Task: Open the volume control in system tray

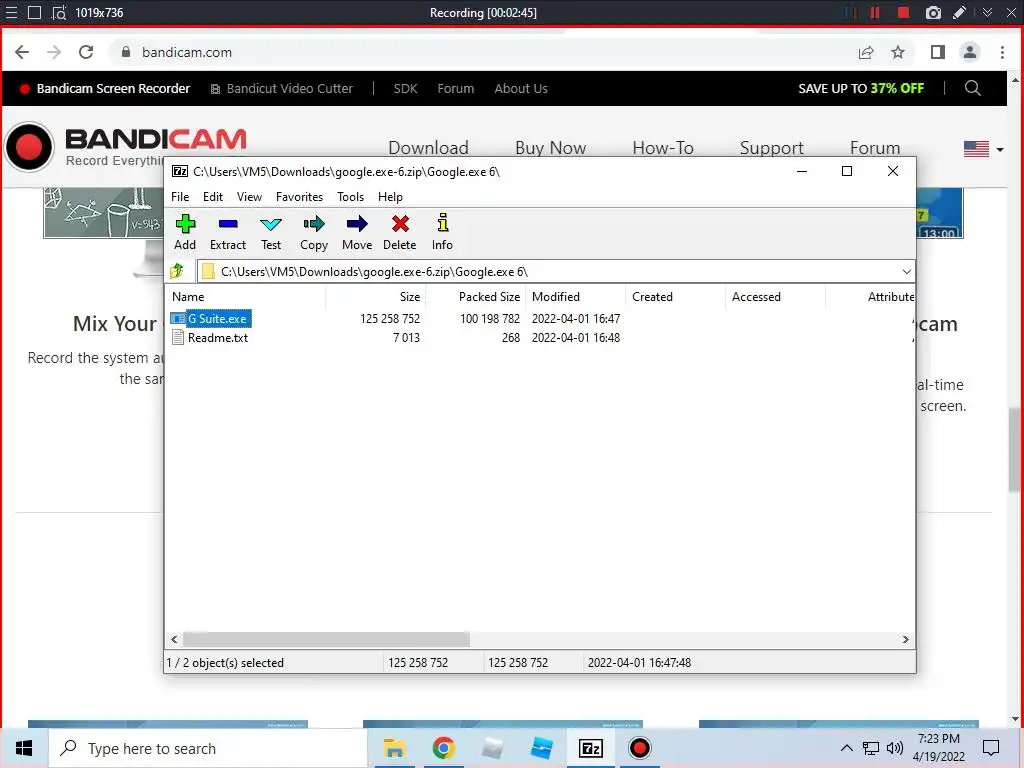Action: coord(895,748)
